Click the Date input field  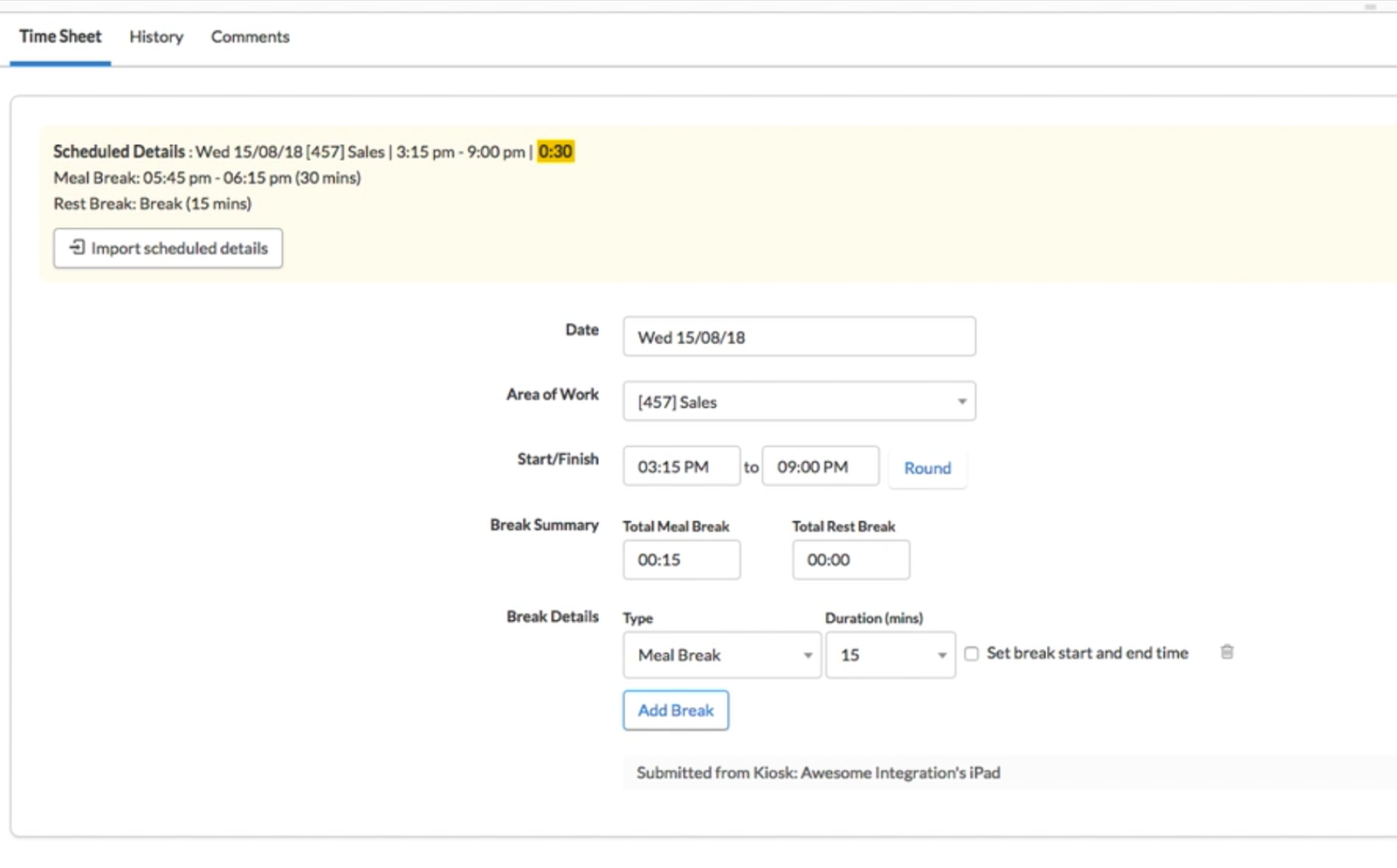(799, 337)
